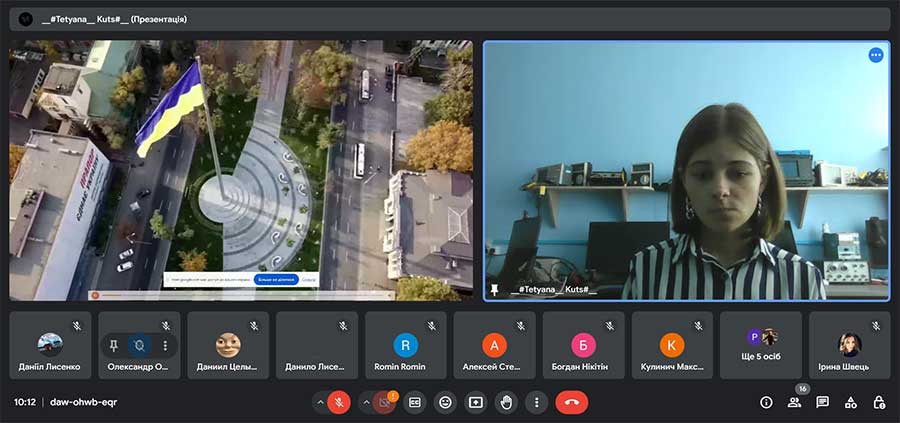The width and height of the screenshot is (900, 423).
Task: Open the chat with everyone panel
Action: click(822, 402)
